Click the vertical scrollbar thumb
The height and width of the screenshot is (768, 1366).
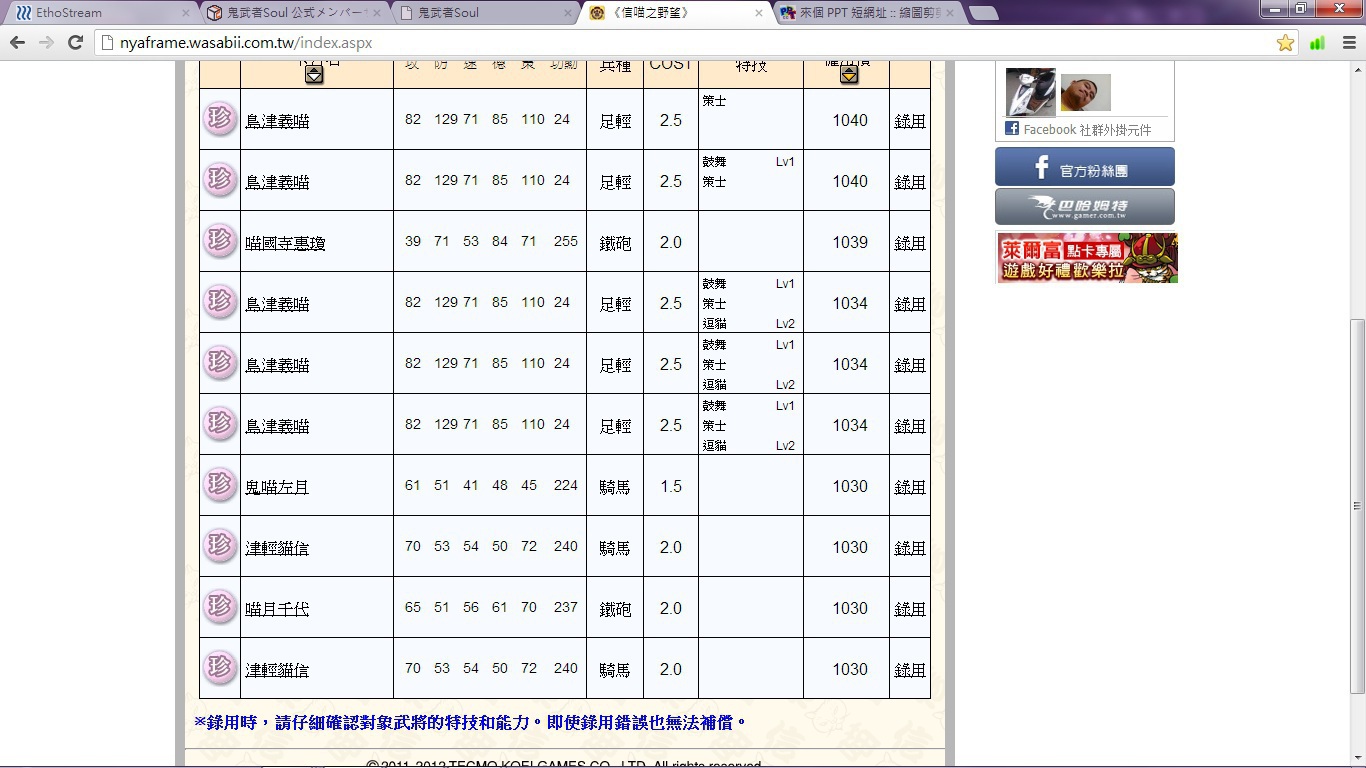click(x=1357, y=506)
